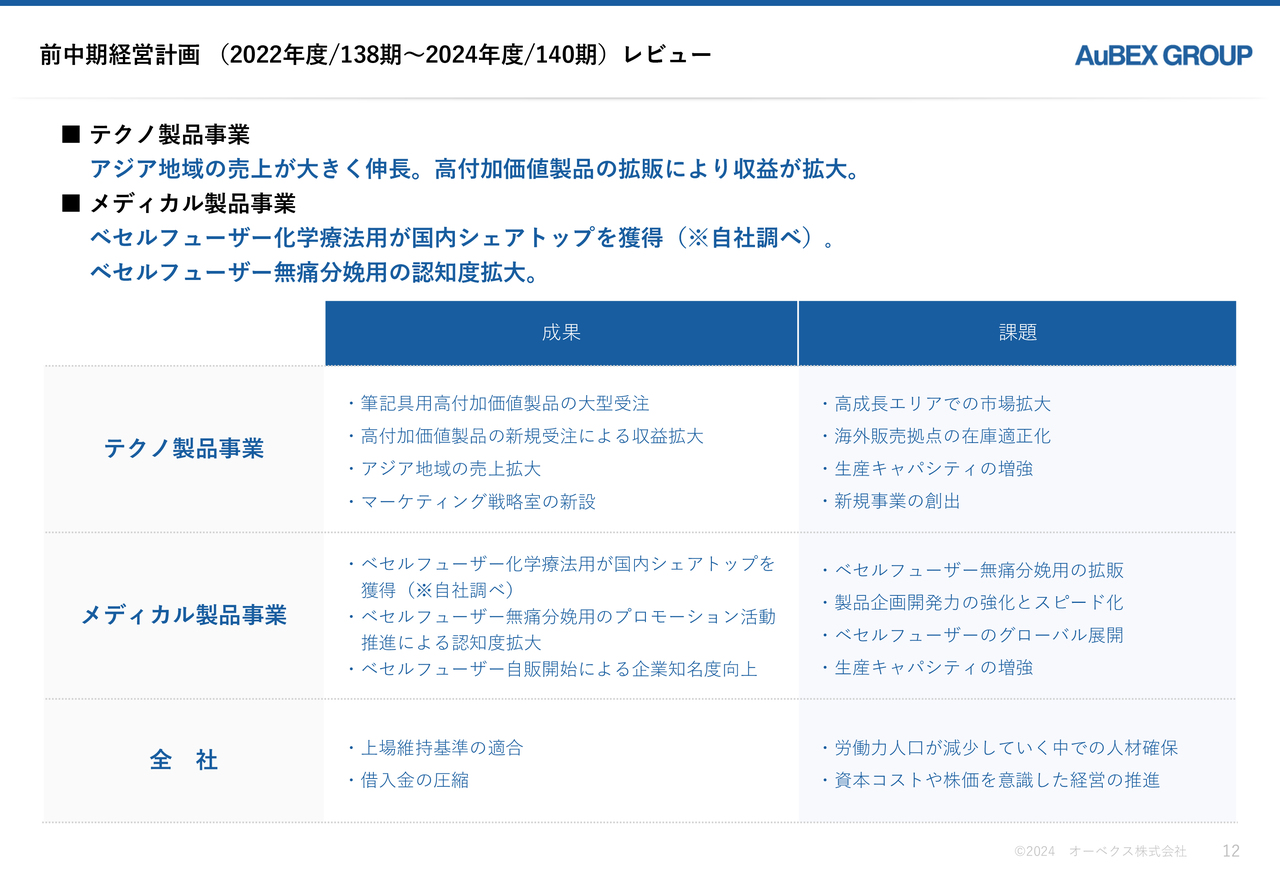Click 高付加価値製品の新規受注による収益拡大
Image resolution: width=1280 pixels, height=886 pixels.
pyautogui.click(x=525, y=436)
